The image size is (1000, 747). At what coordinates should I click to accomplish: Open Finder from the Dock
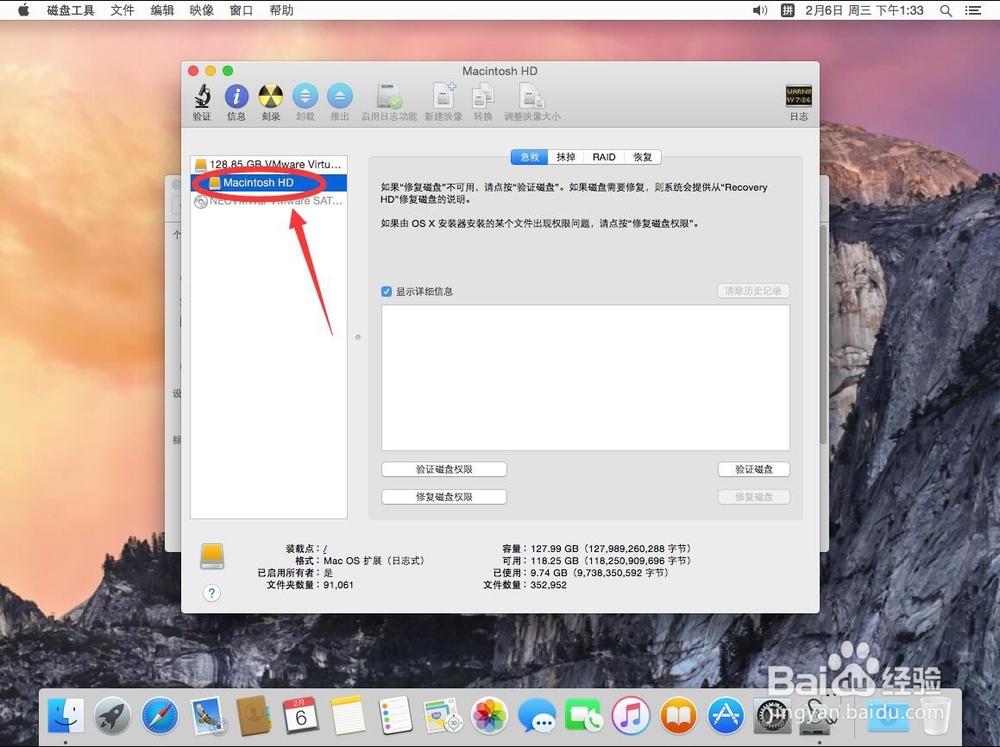[65, 715]
